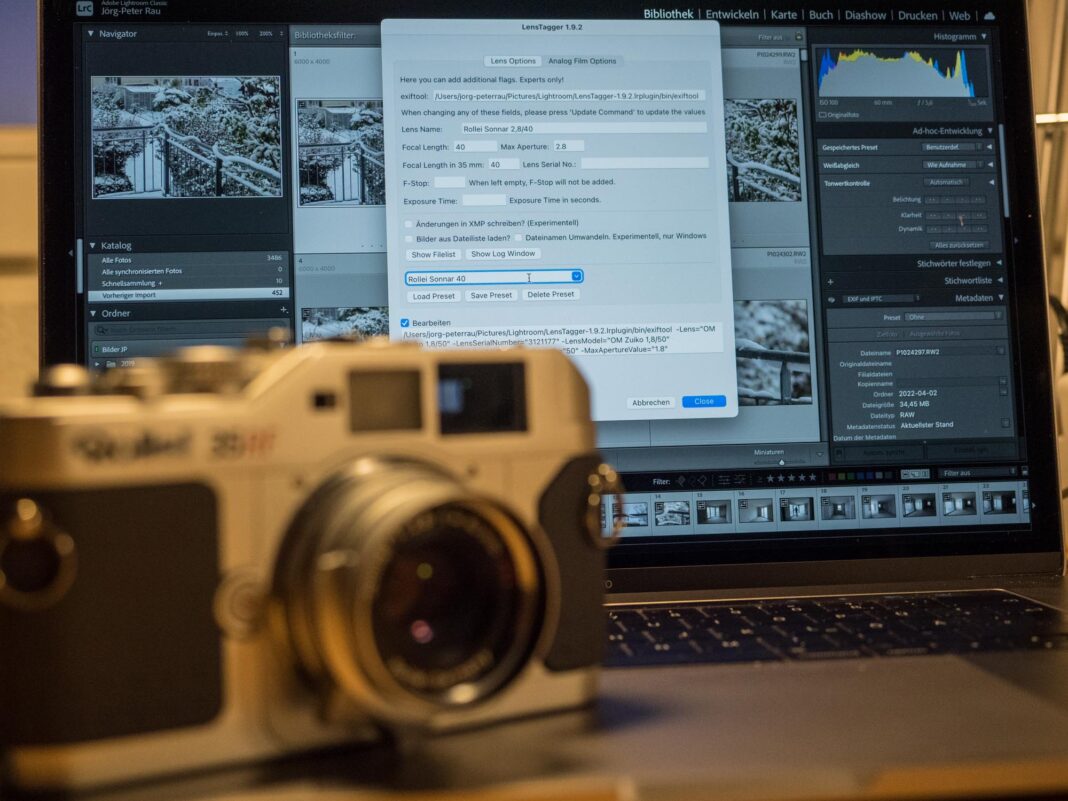Enable the Änderungen in XMP schreiben checkbox
The image size is (1068, 801).
[407, 224]
